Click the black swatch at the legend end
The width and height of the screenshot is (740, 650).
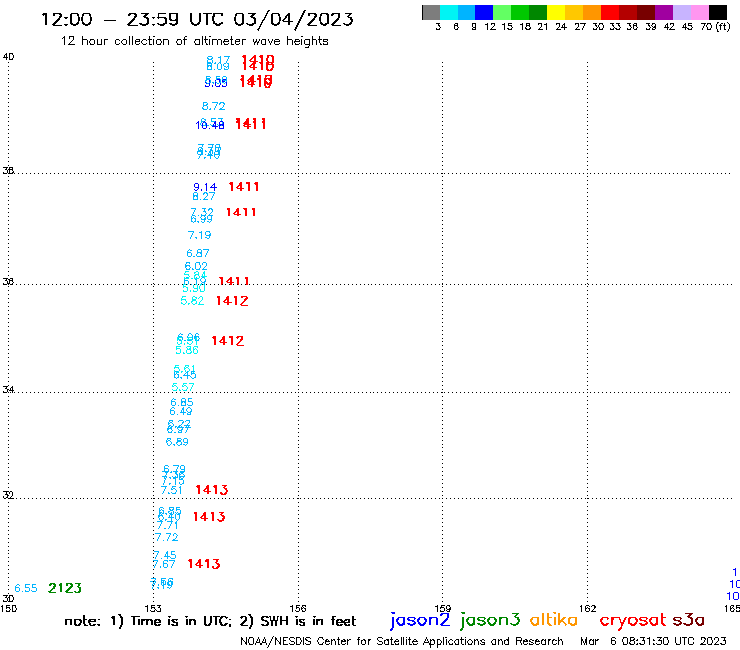pos(717,12)
